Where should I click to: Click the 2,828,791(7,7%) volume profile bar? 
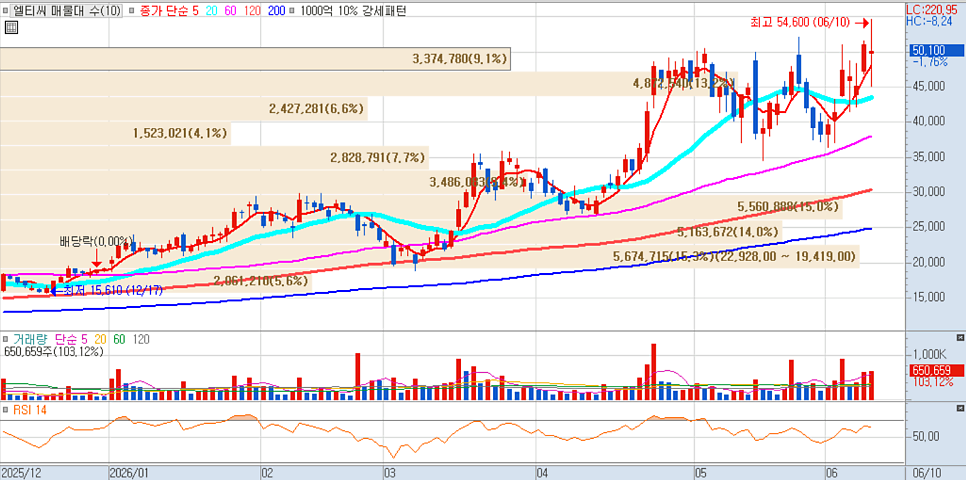(214, 158)
